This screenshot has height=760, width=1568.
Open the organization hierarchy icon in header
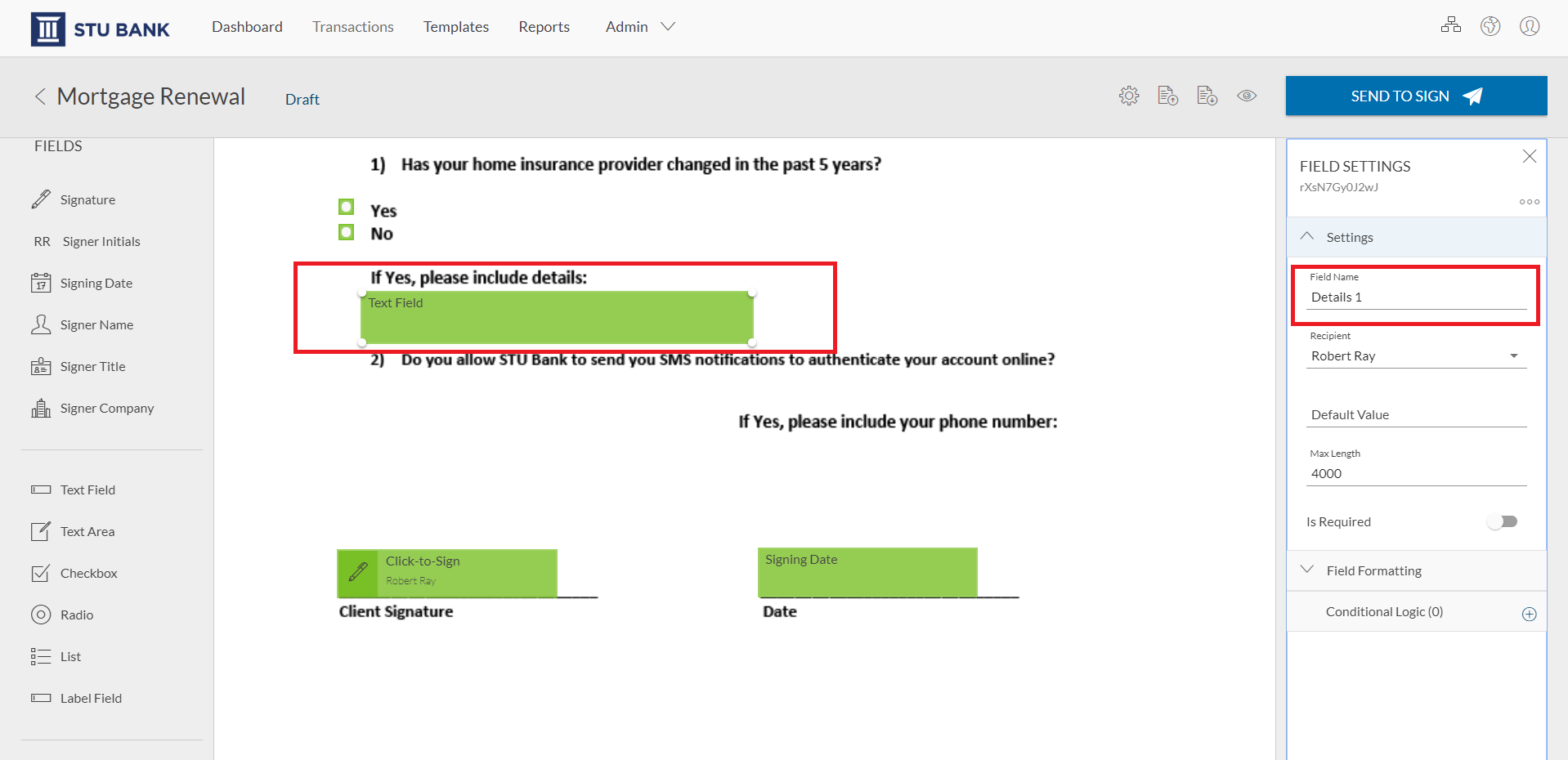tap(1451, 25)
